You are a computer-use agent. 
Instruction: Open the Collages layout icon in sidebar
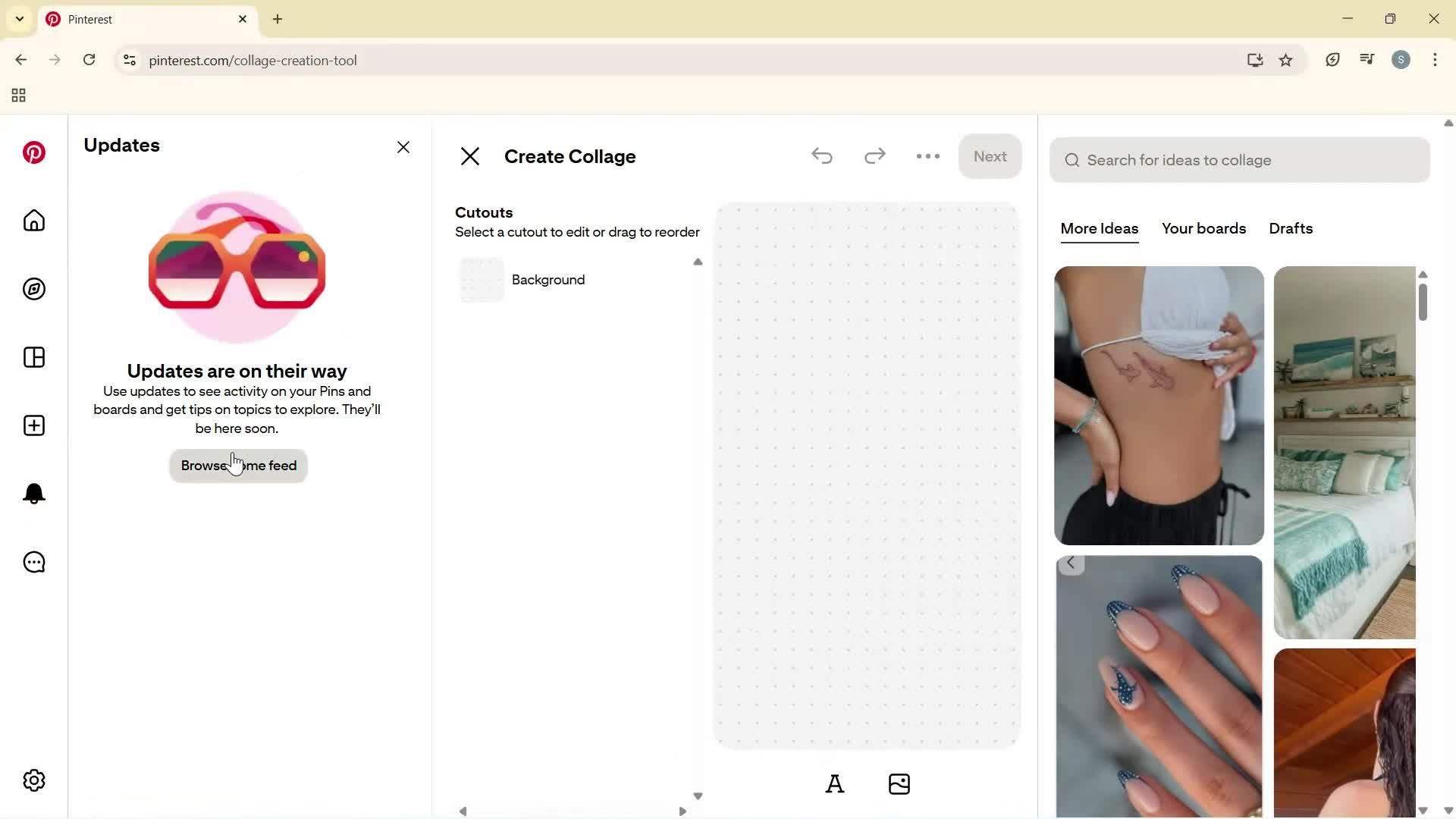33,357
